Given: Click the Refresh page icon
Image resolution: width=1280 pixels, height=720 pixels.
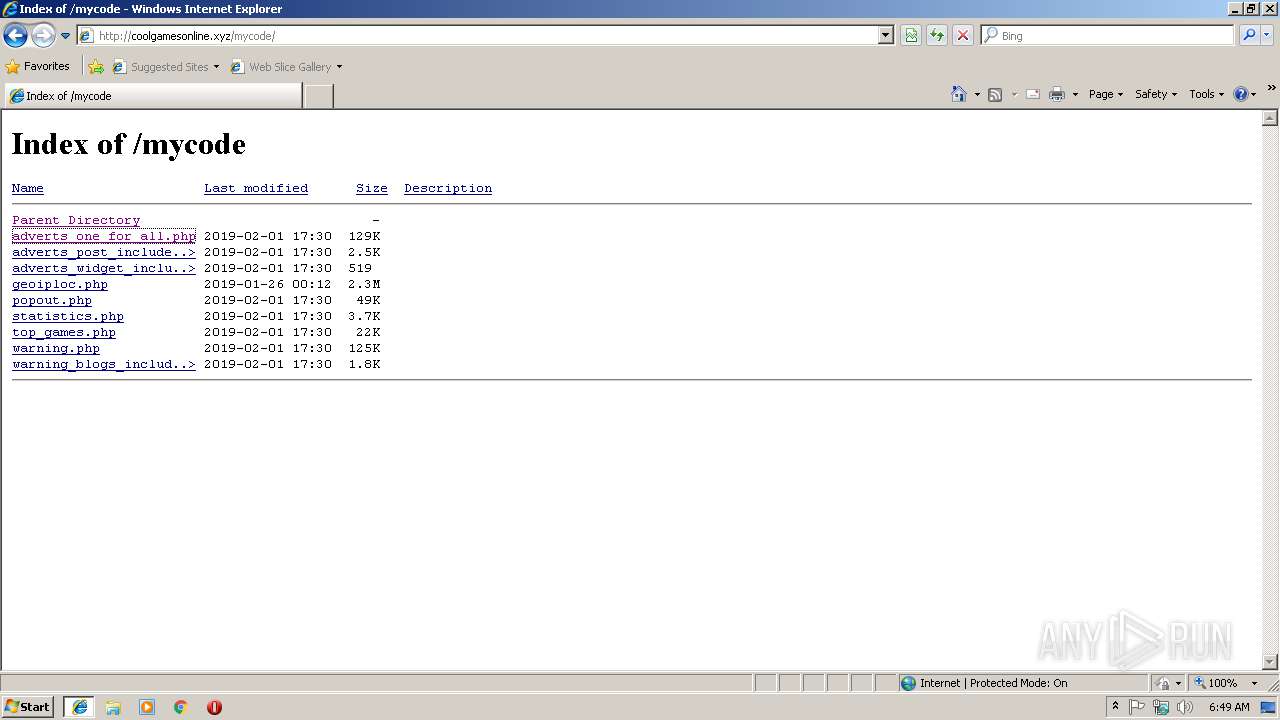Looking at the screenshot, I should (x=937, y=36).
